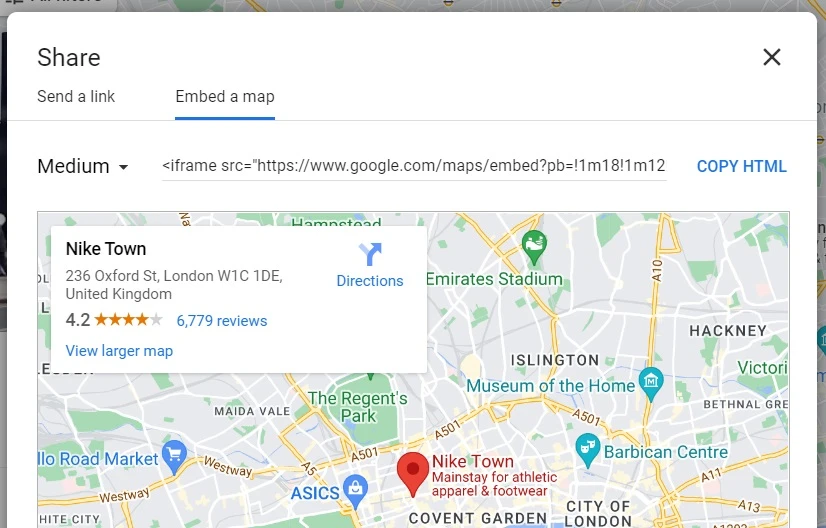Close the Share dialog with X
This screenshot has width=826, height=528.
[772, 57]
